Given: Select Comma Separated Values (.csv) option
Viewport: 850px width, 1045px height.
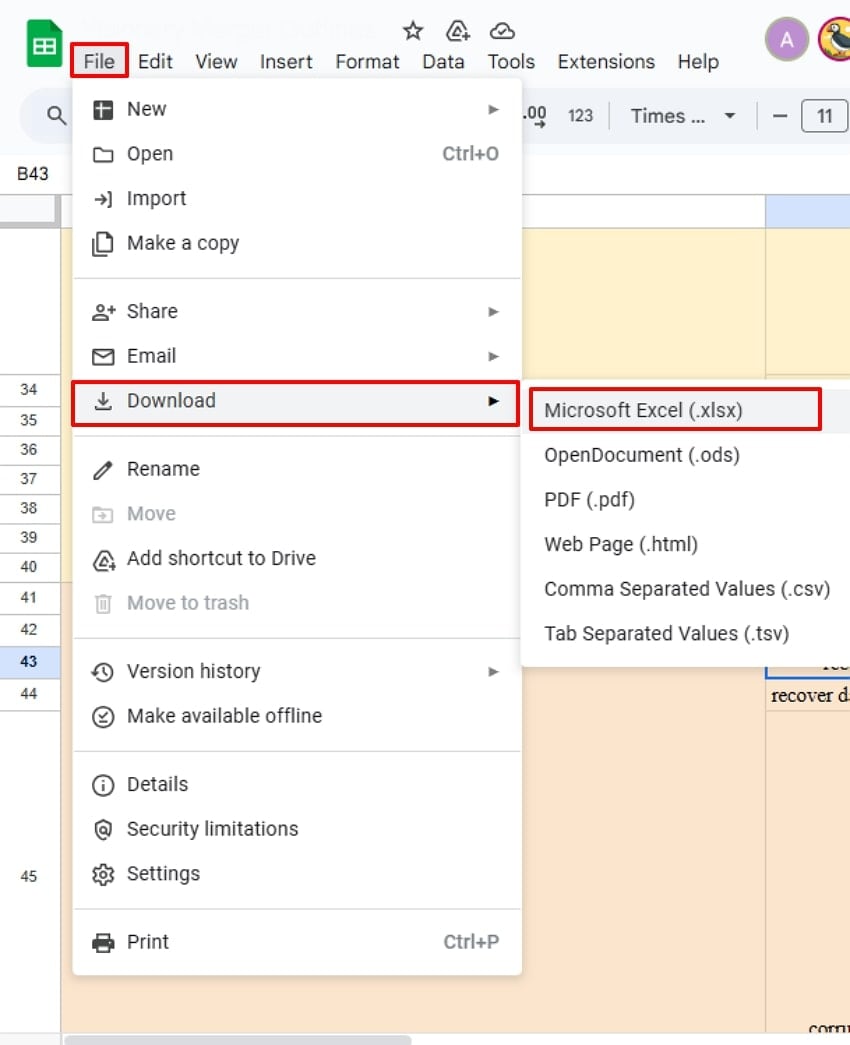Looking at the screenshot, I should click(687, 589).
